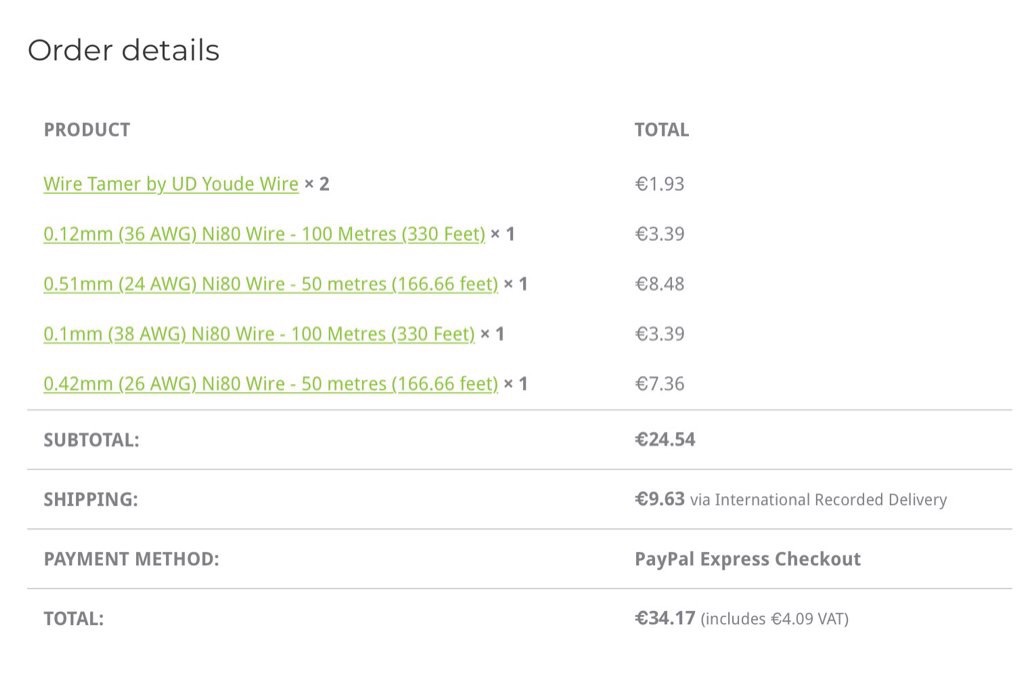Viewport: 1024px width, 693px height.
Task: Open the 0.12mm (36 AWG) Ni80 Wire link
Action: pyautogui.click(x=264, y=234)
